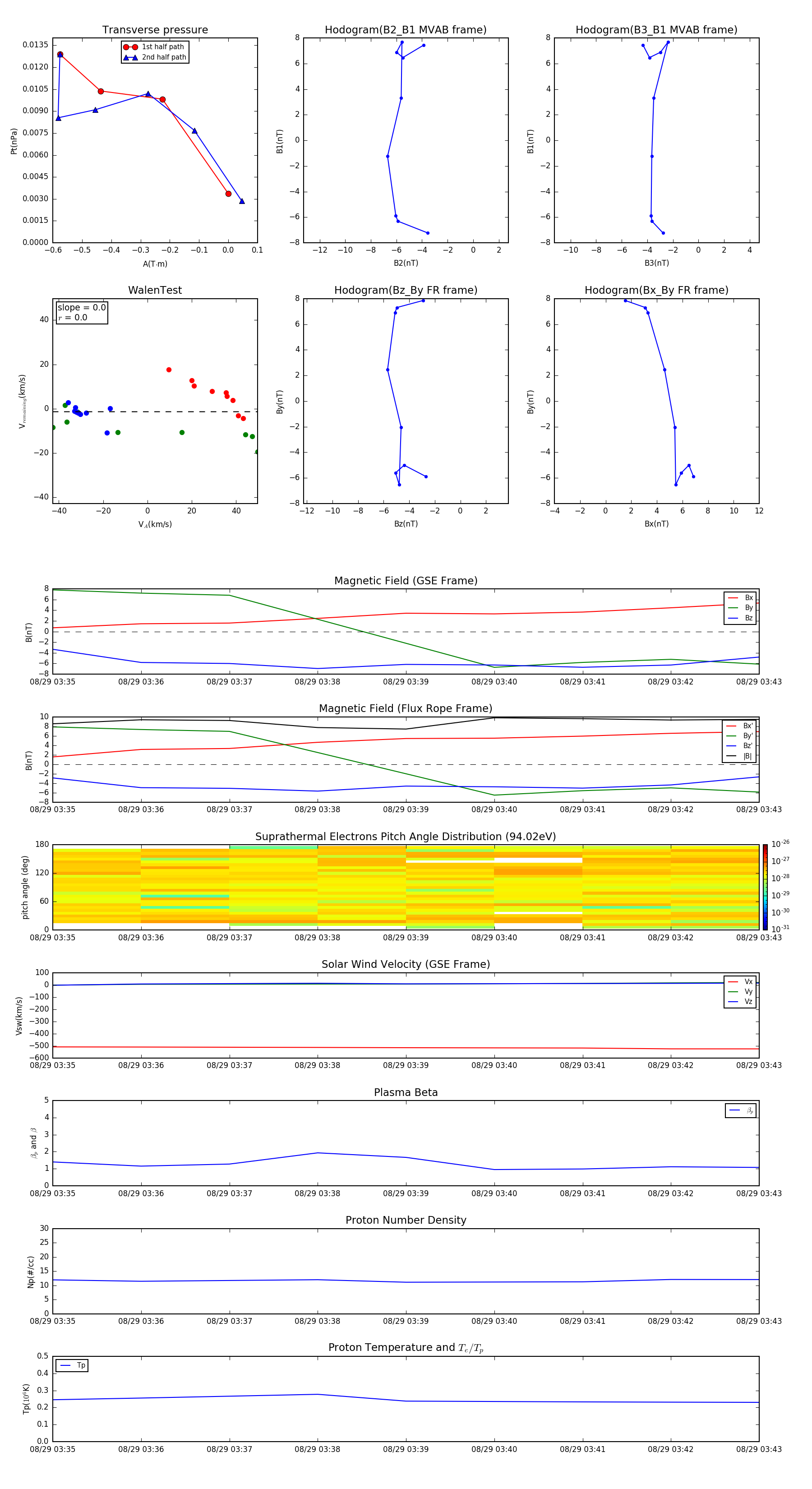Click the dashed zero line in WalenTest plot
This screenshot has height=1489, width=812.
tap(155, 412)
